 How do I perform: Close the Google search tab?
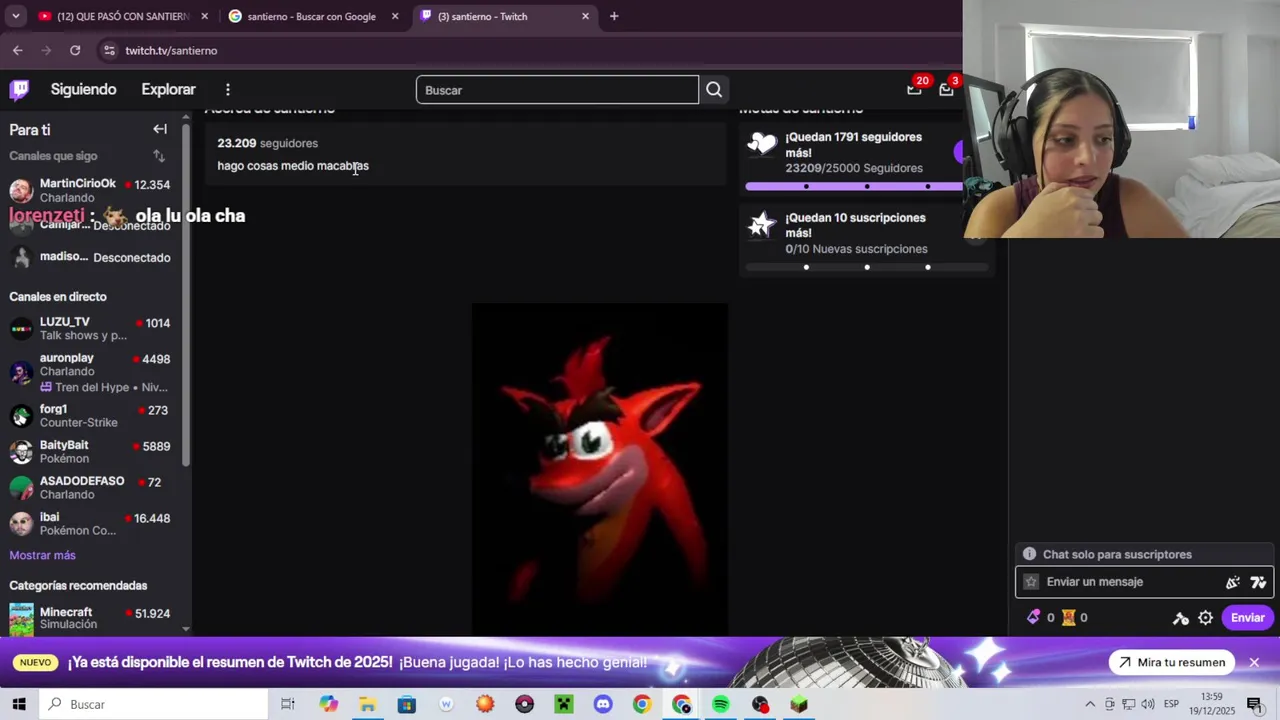395,16
